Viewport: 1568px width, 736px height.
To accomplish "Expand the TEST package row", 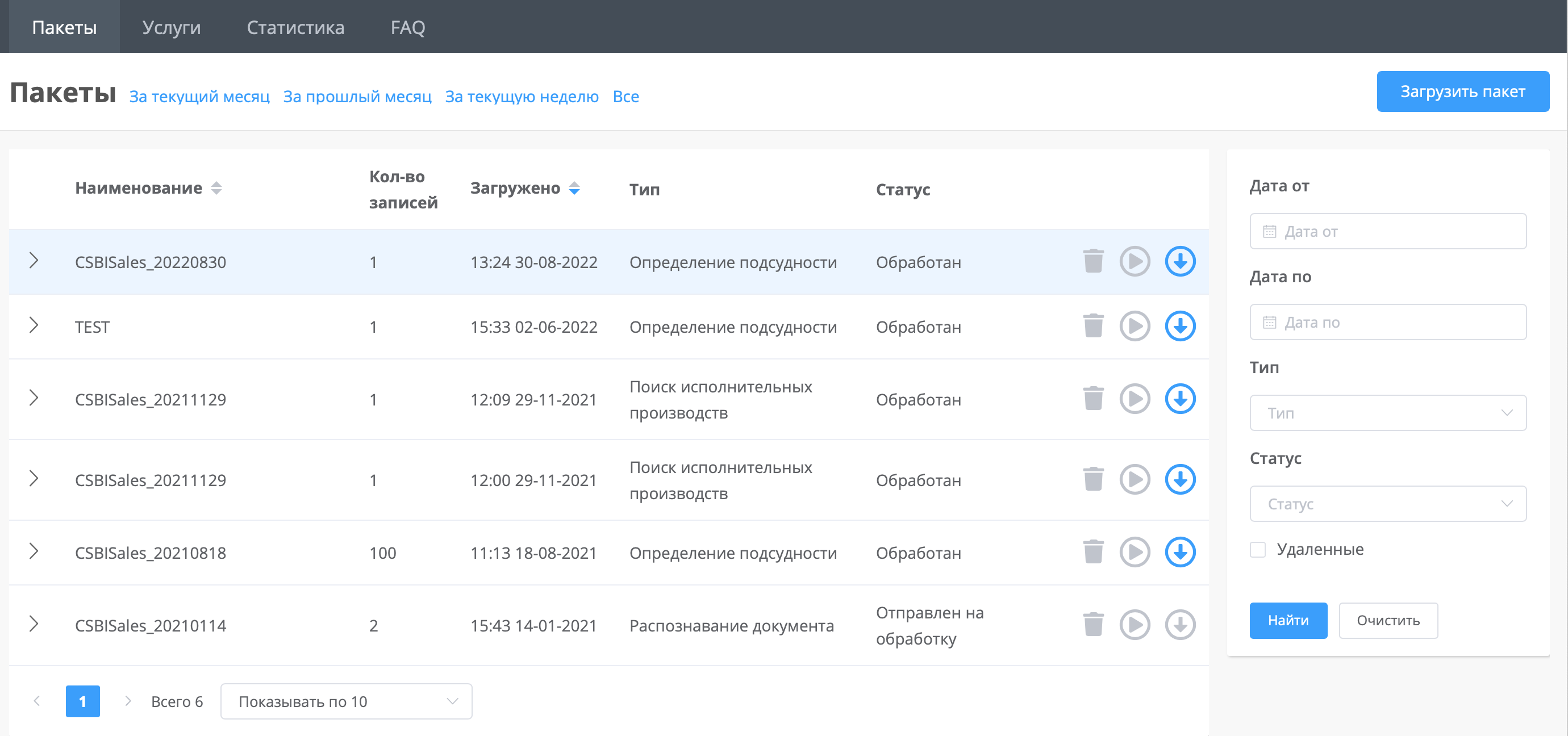I will pos(34,326).
